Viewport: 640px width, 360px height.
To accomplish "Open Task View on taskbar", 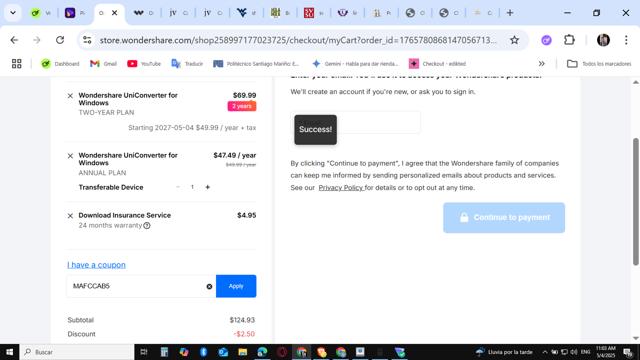I will [144, 352].
